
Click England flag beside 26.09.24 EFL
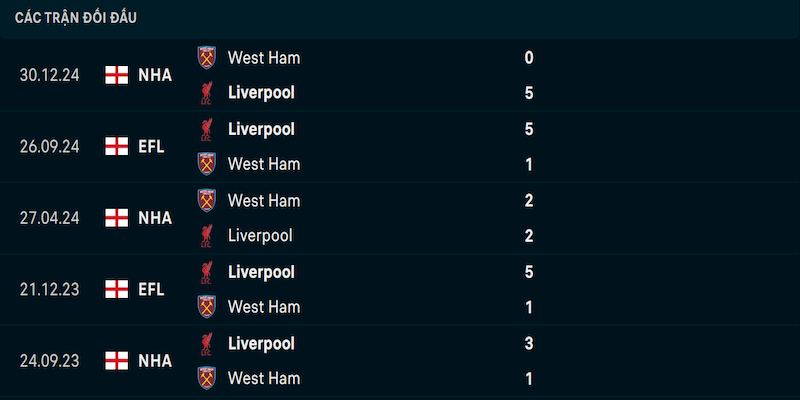pyautogui.click(x=117, y=146)
